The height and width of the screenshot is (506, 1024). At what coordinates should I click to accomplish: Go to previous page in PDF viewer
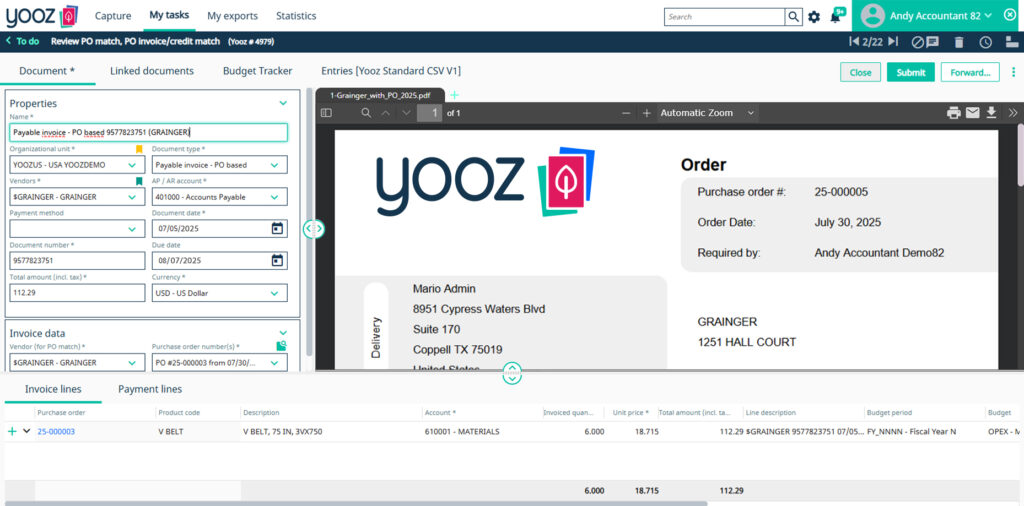click(385, 113)
